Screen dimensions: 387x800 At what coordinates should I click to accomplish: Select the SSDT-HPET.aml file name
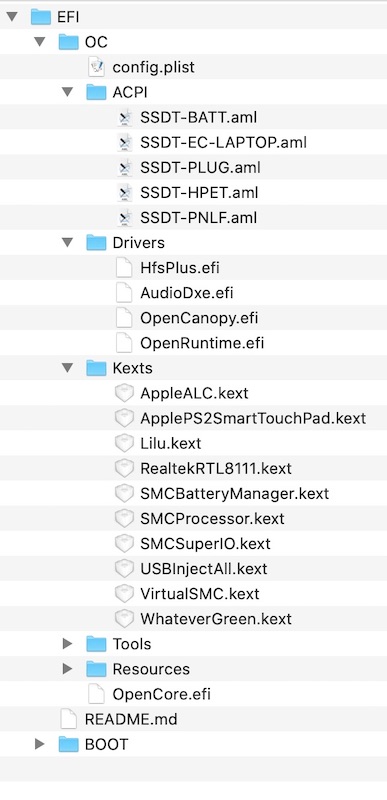[x=199, y=192]
